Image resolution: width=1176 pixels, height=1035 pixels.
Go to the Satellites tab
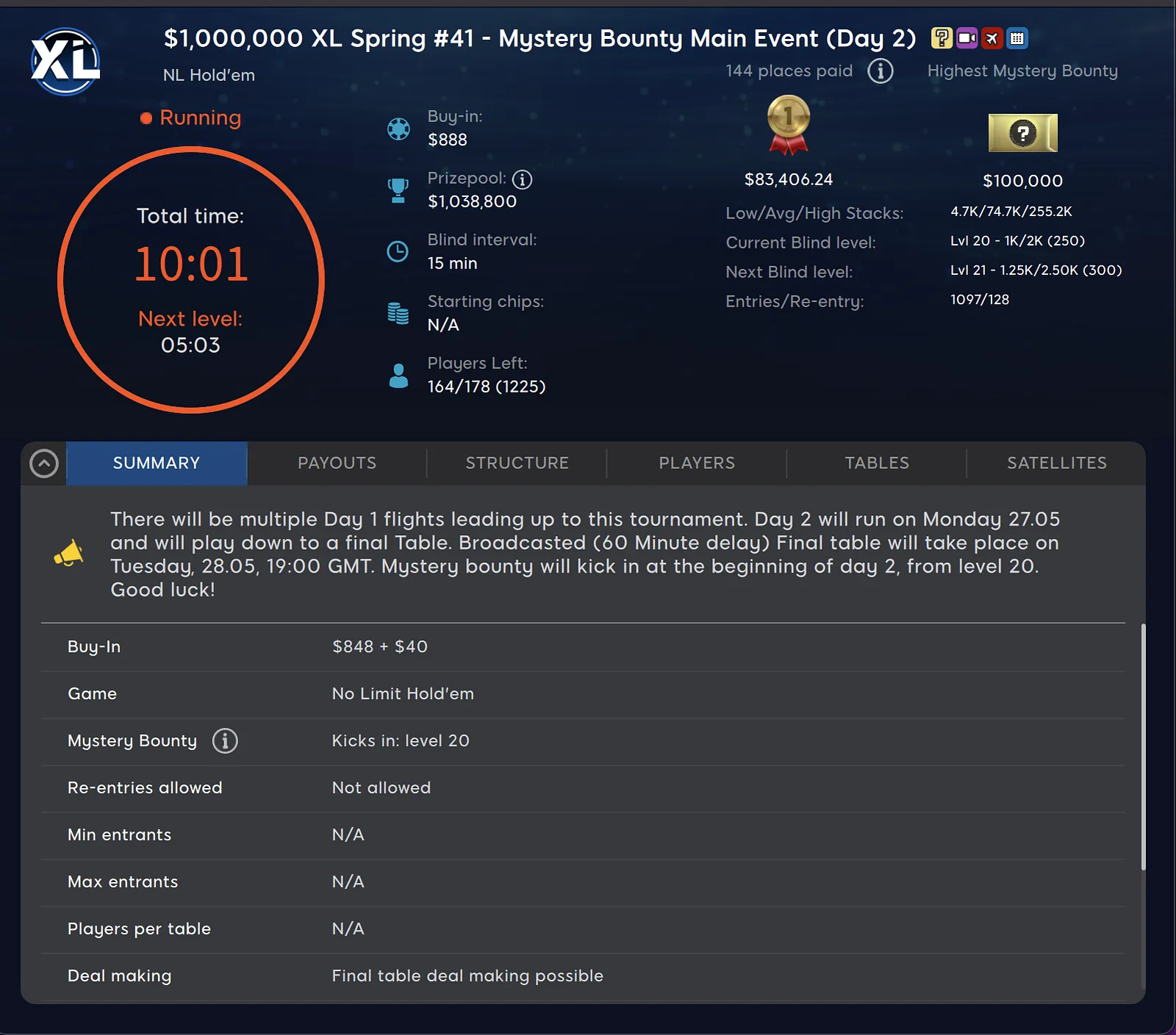pyautogui.click(x=1056, y=463)
